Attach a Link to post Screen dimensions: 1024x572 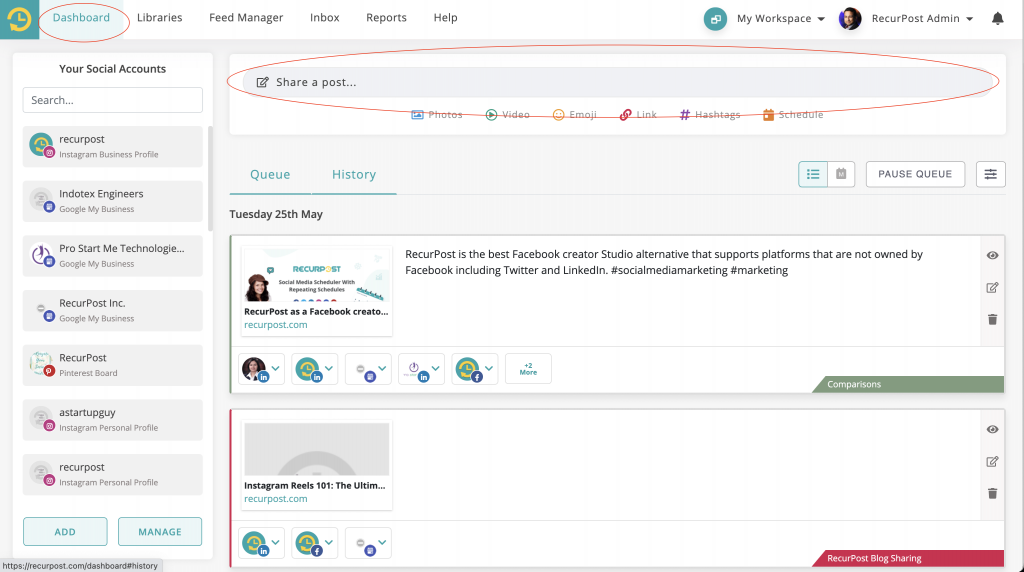click(x=638, y=115)
